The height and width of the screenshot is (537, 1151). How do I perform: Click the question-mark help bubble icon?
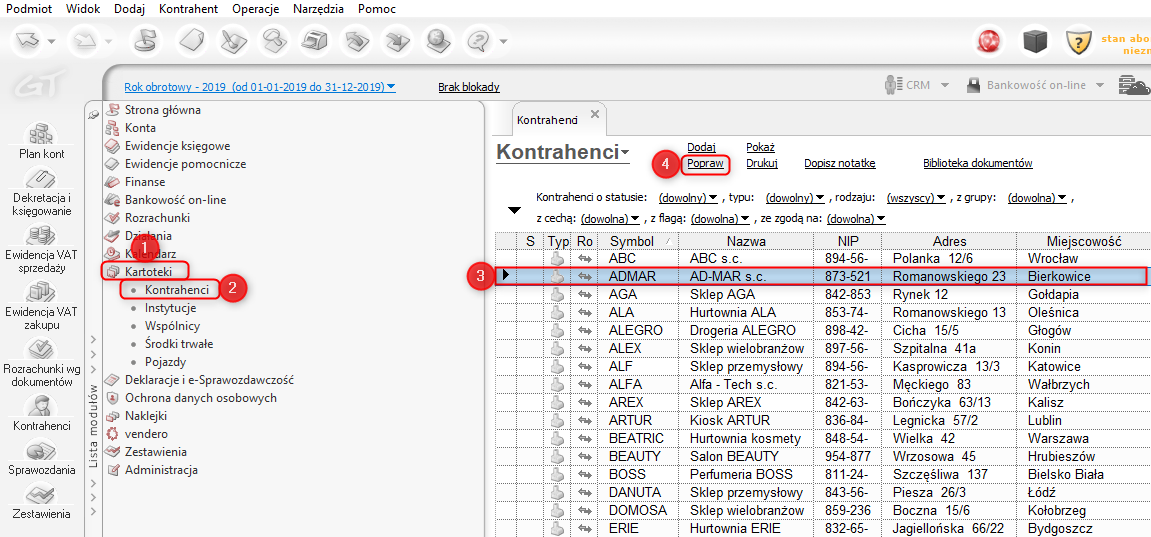point(479,41)
